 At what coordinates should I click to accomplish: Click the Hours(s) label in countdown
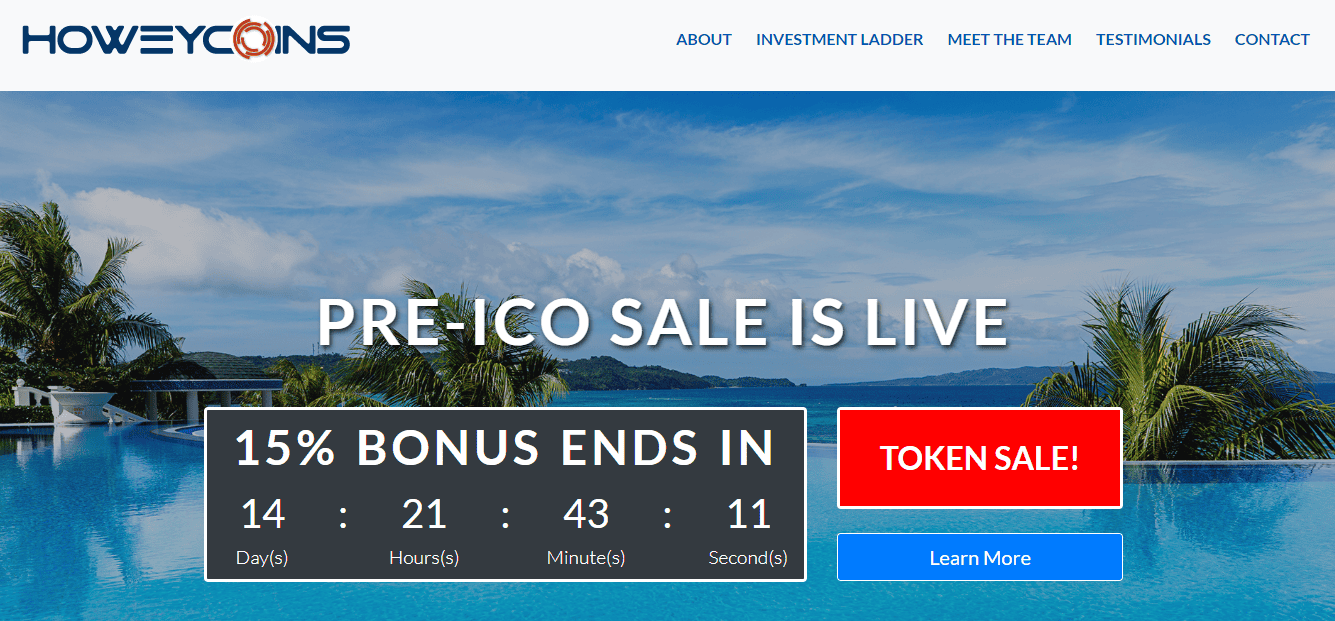click(x=424, y=558)
